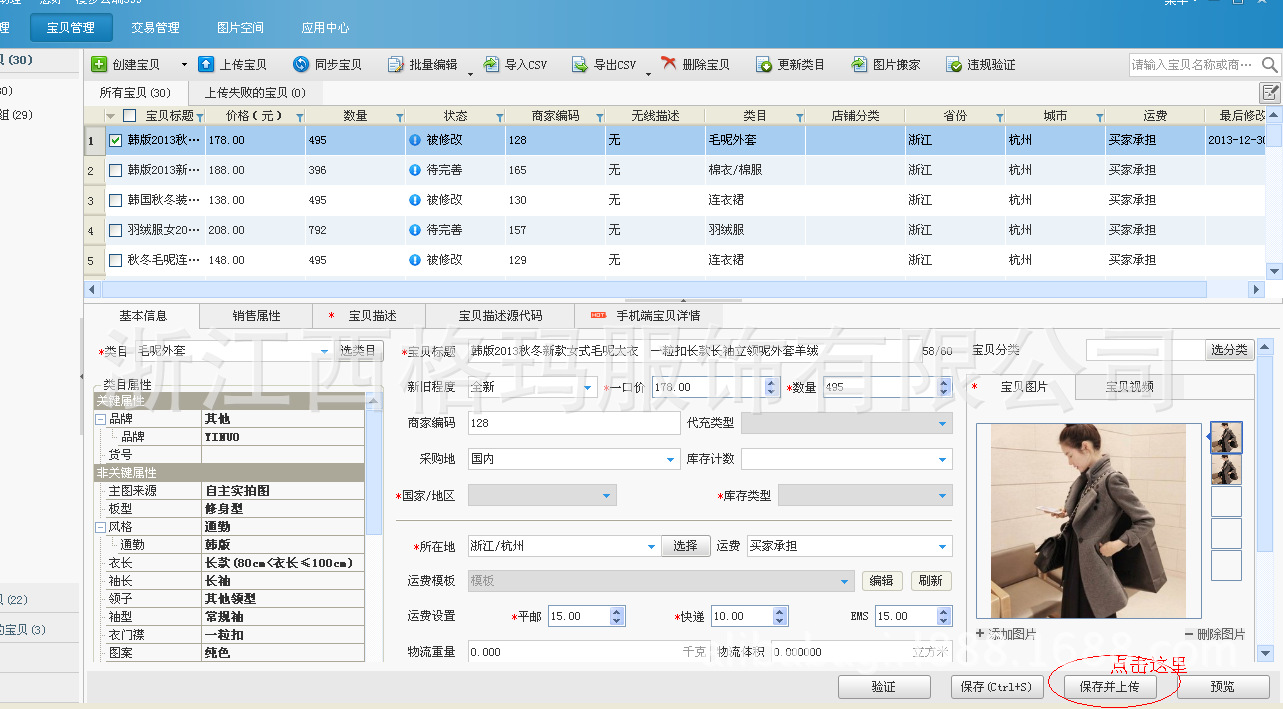Enable the select-all checkbox in table header
This screenshot has width=1283, height=709.
pos(127,115)
